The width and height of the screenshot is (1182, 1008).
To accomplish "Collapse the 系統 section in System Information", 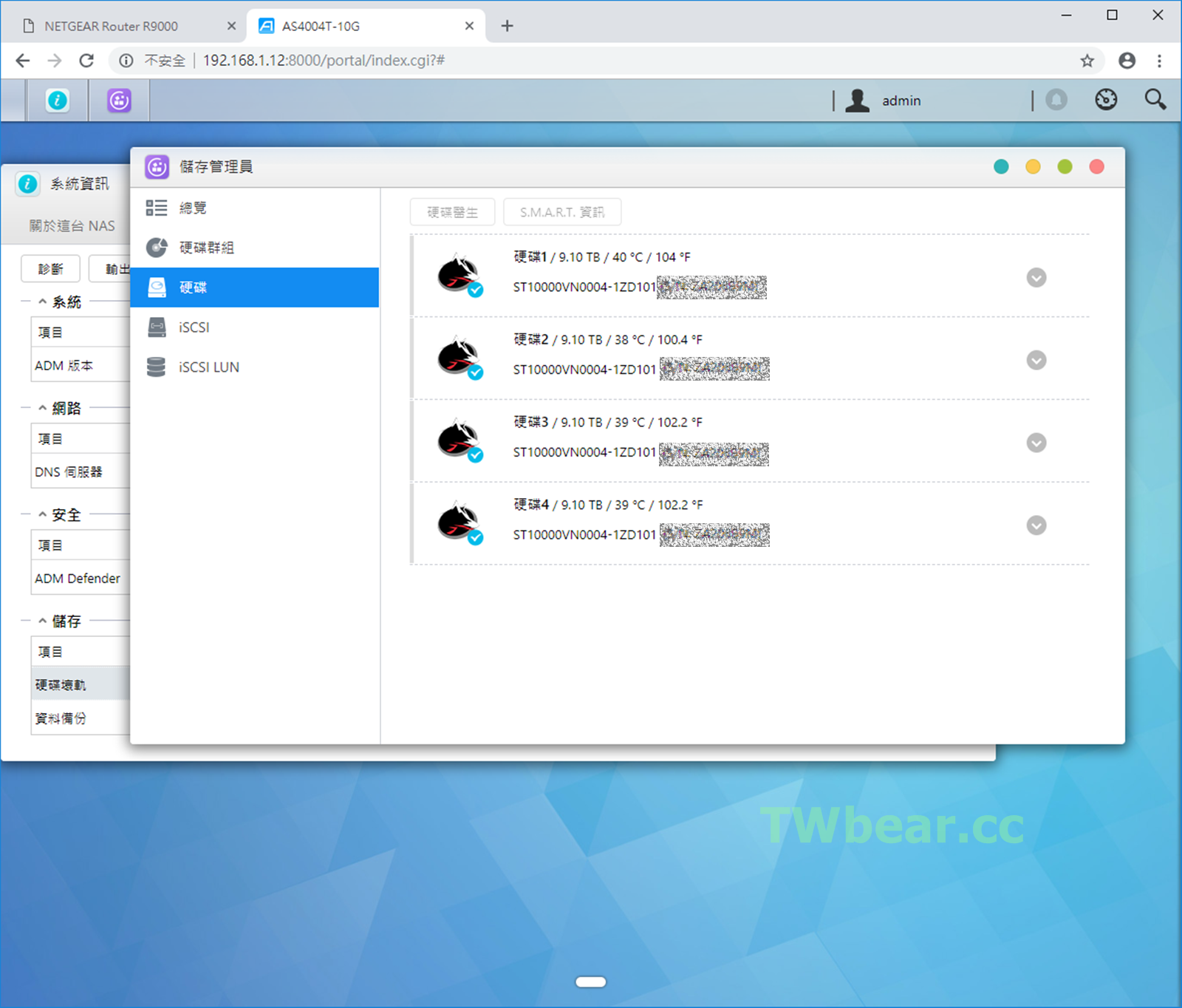I will click(x=43, y=302).
